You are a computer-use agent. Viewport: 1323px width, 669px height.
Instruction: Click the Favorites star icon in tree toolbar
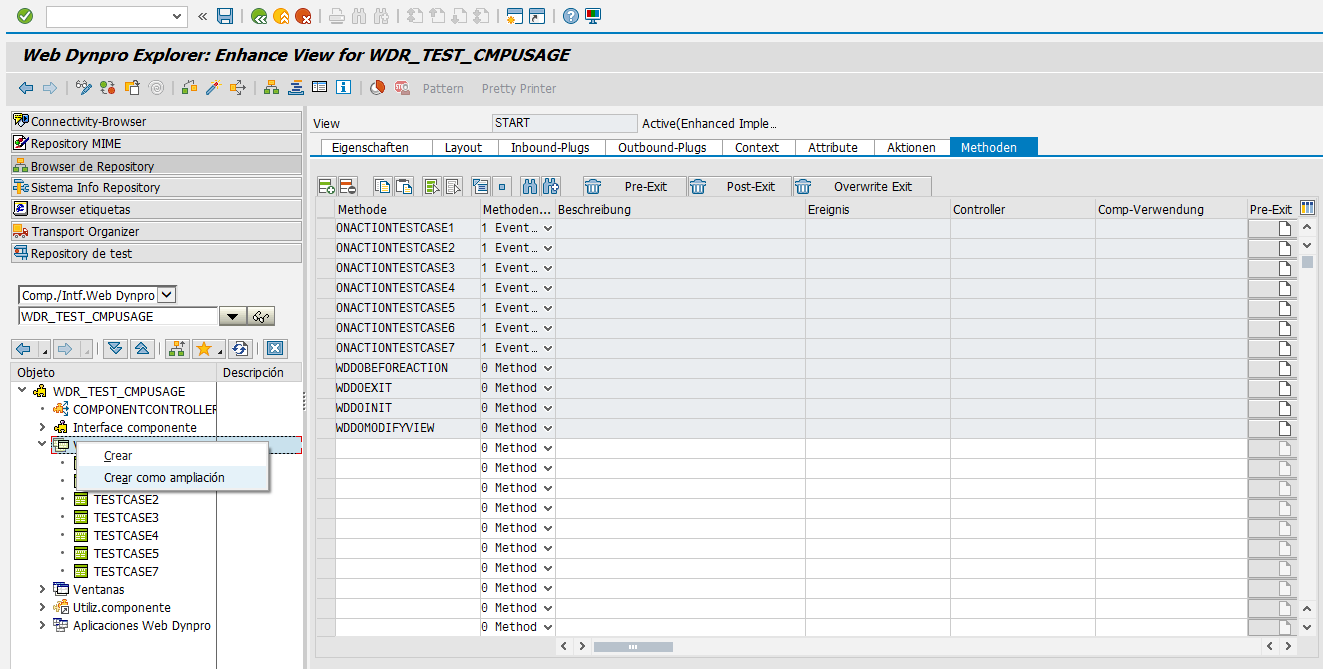pyautogui.click(x=207, y=349)
